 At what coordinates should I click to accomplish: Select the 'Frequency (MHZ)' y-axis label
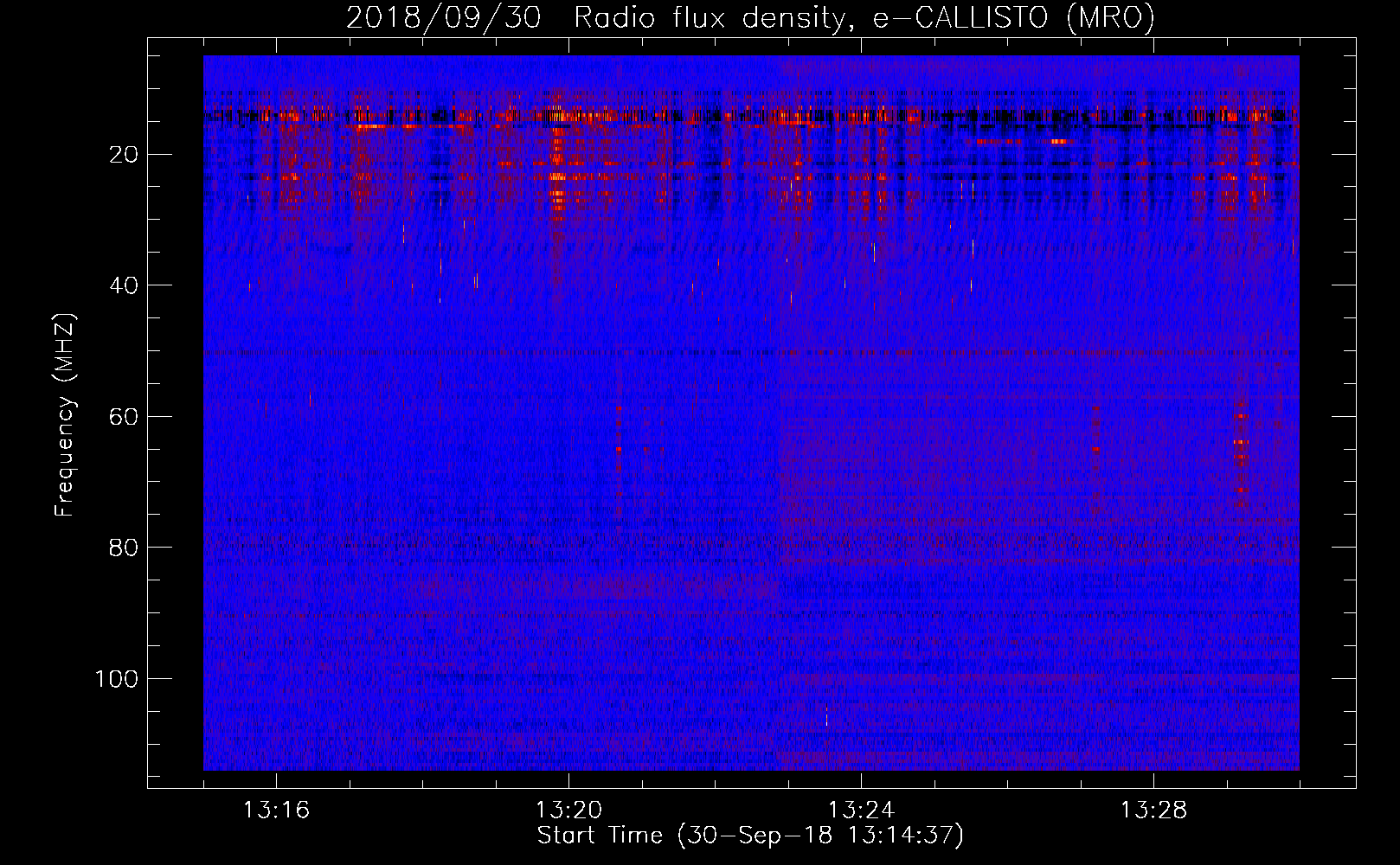65,414
